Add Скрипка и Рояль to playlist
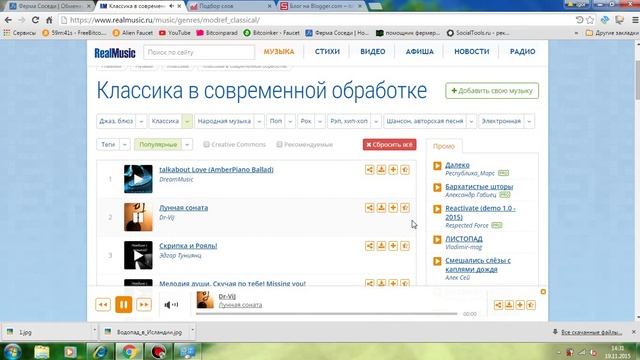 (393, 246)
